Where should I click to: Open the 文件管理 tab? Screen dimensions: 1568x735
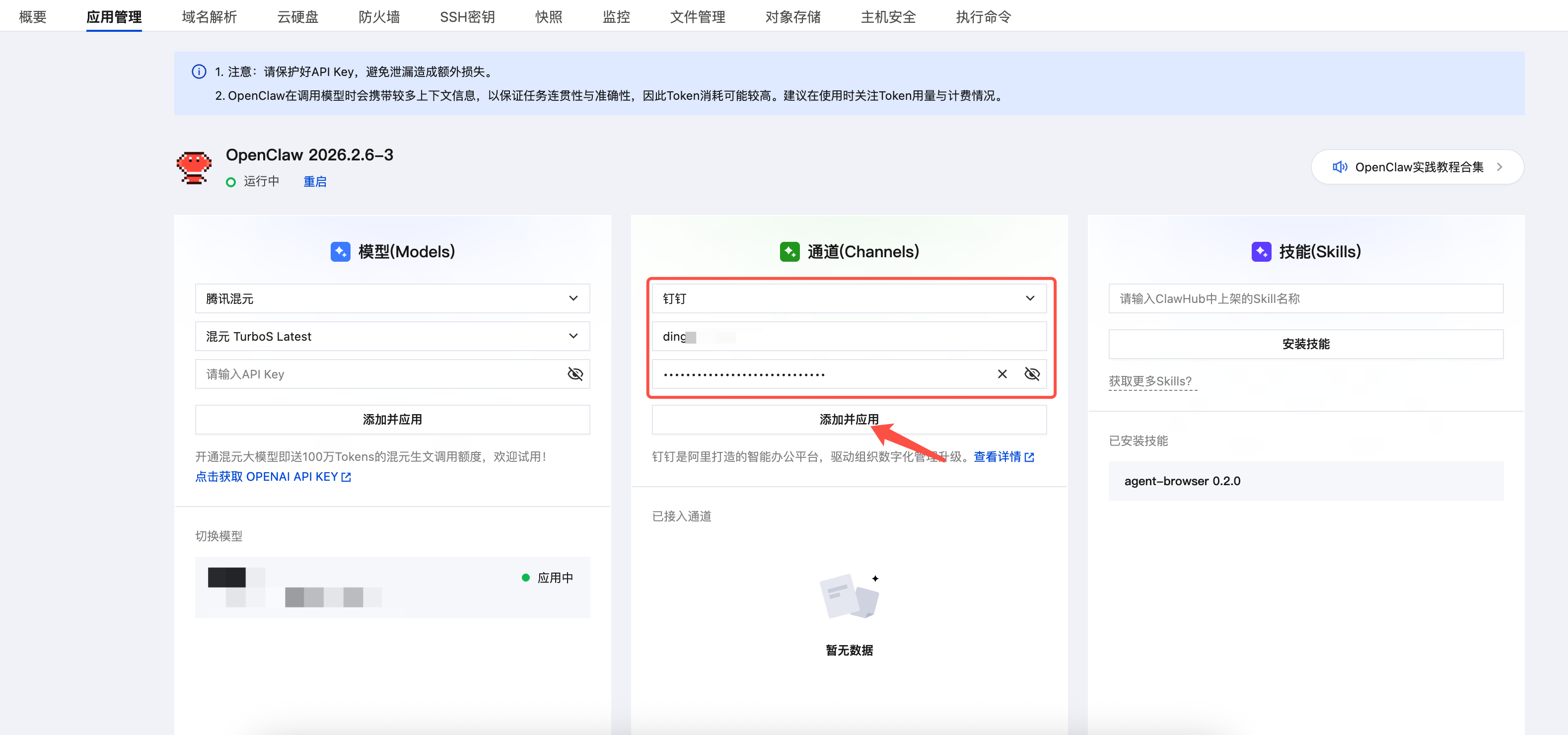[x=698, y=16]
